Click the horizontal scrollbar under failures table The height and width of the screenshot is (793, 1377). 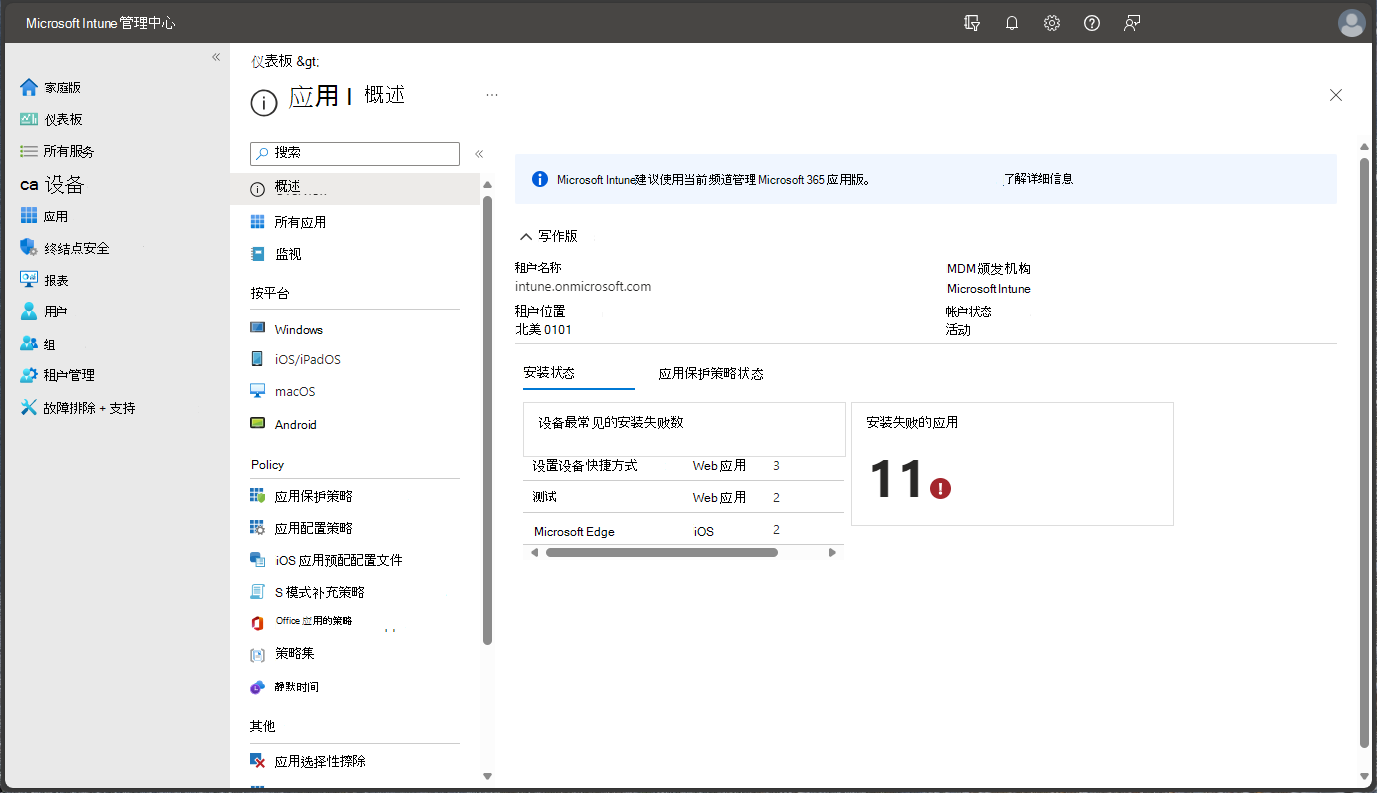point(661,552)
